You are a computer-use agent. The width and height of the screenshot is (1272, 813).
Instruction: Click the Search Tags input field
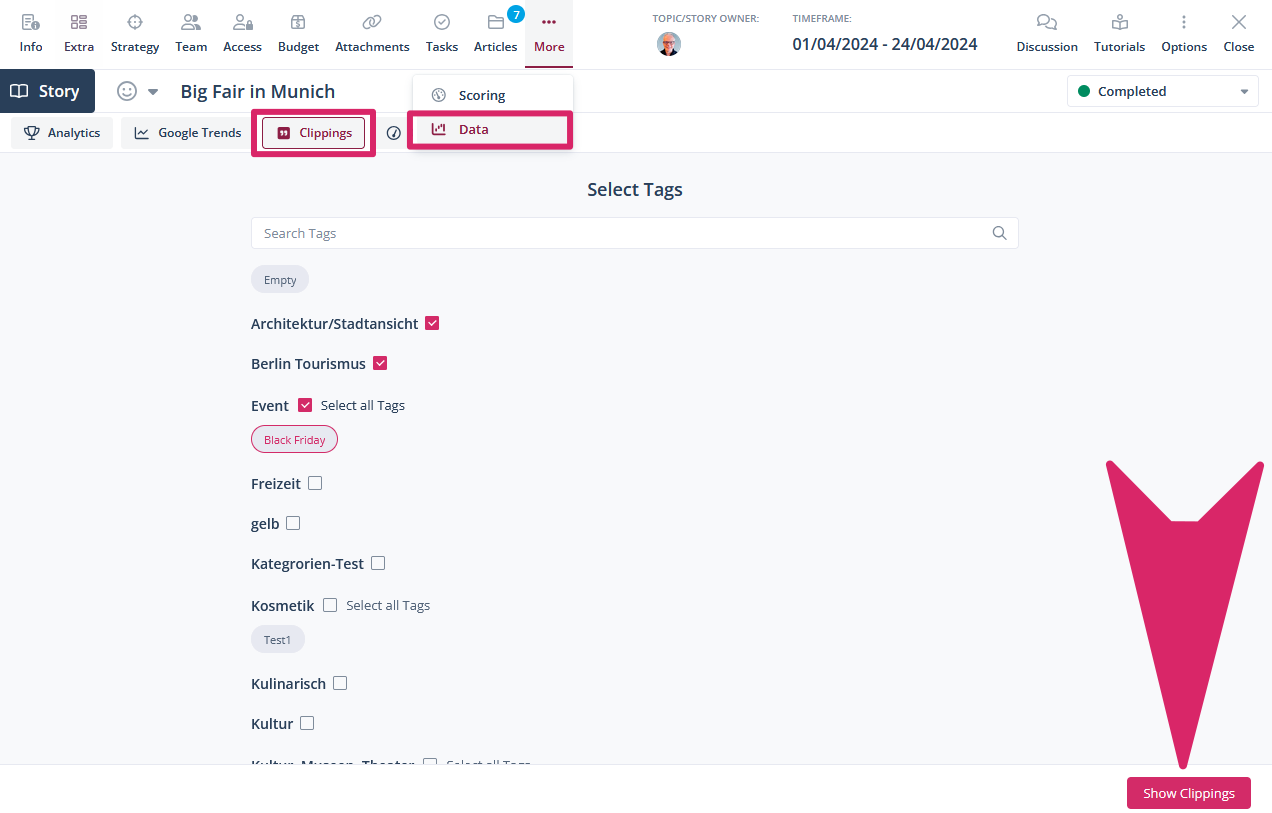620,233
